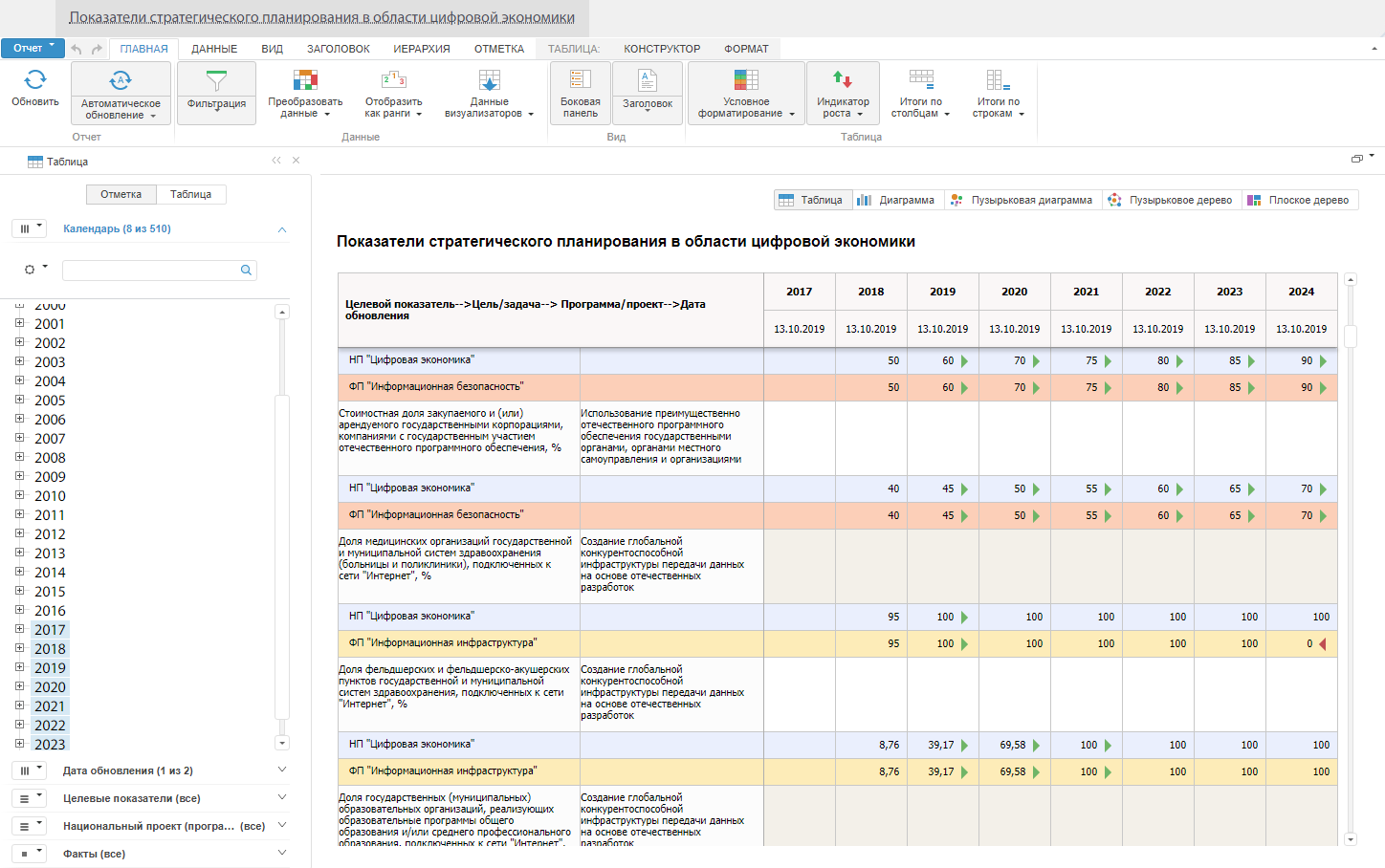Open Календарь layout dropdown icon
1385x868 pixels.
pyautogui.click(x=29, y=228)
